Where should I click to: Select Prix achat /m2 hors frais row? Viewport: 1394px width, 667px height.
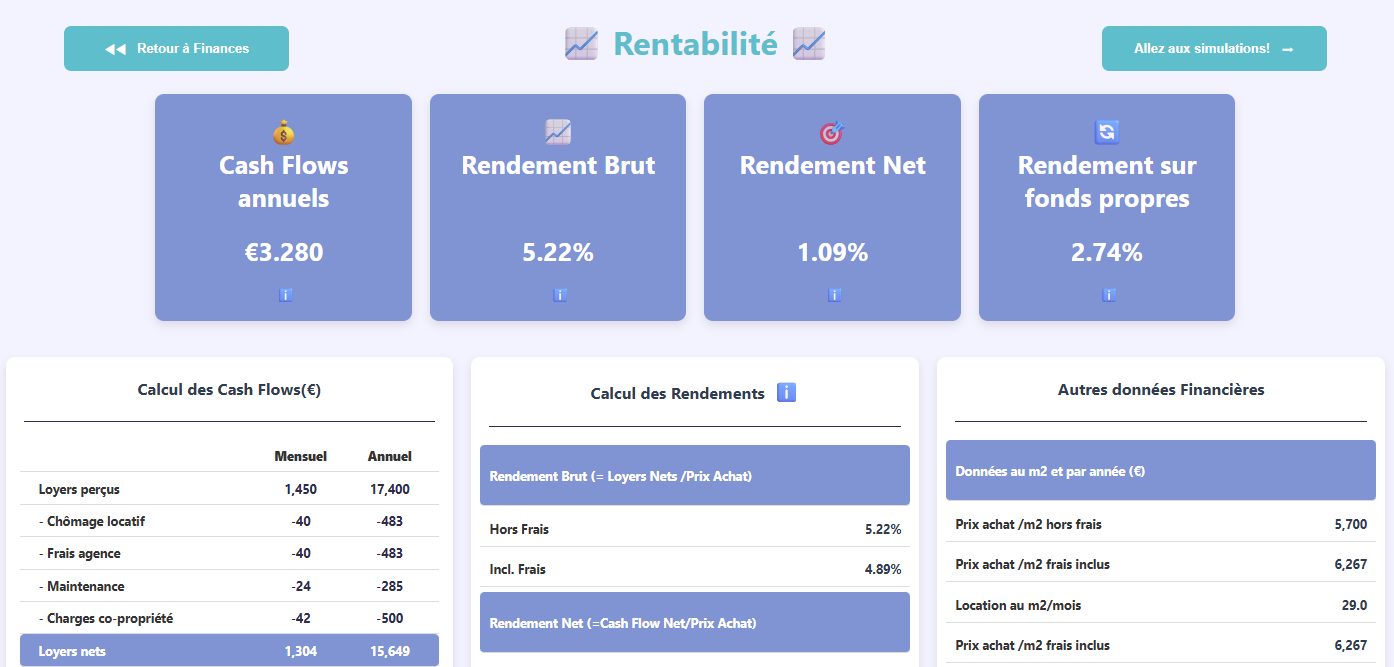coord(1161,524)
